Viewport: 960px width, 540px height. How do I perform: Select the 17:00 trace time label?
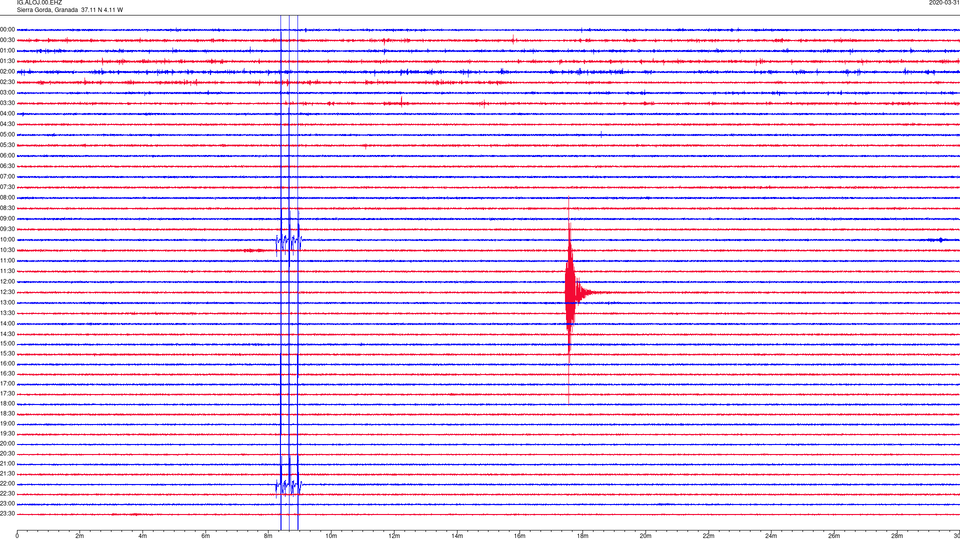coord(7,384)
